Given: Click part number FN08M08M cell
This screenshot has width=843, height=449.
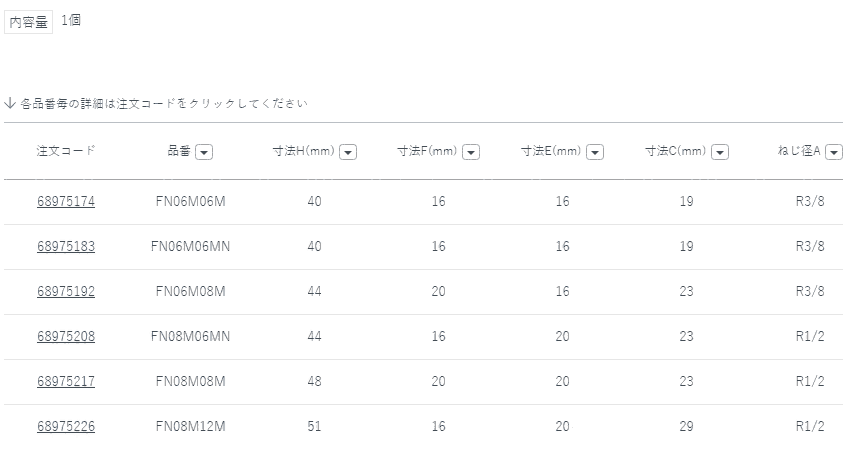Looking at the screenshot, I should point(190,382).
